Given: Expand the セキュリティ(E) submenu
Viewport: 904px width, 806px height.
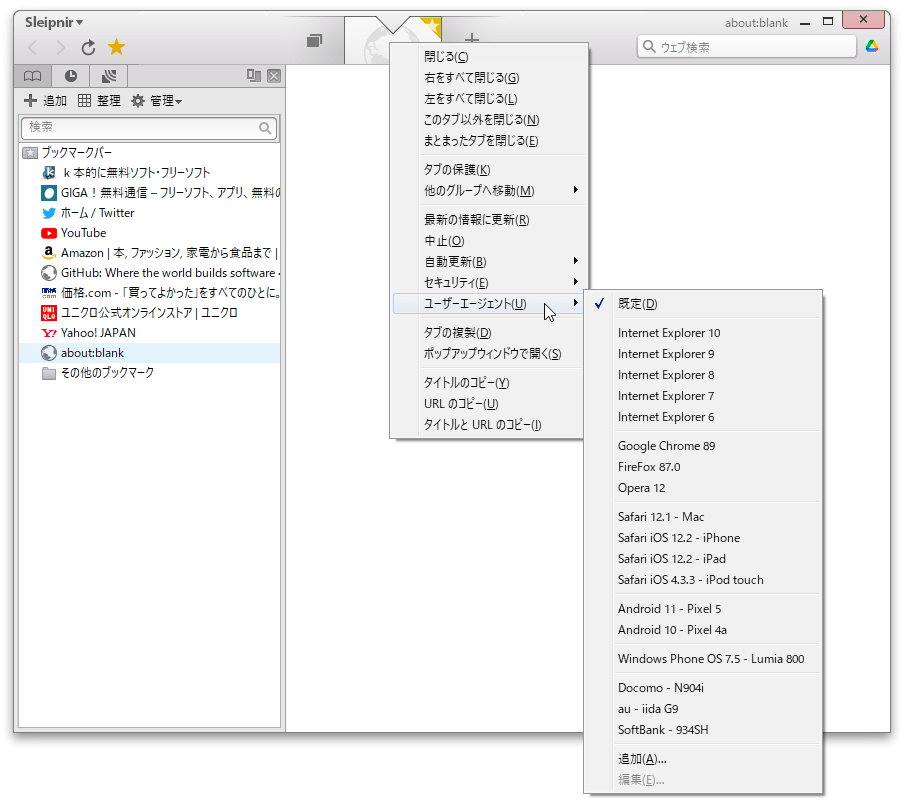Looking at the screenshot, I should (x=488, y=283).
